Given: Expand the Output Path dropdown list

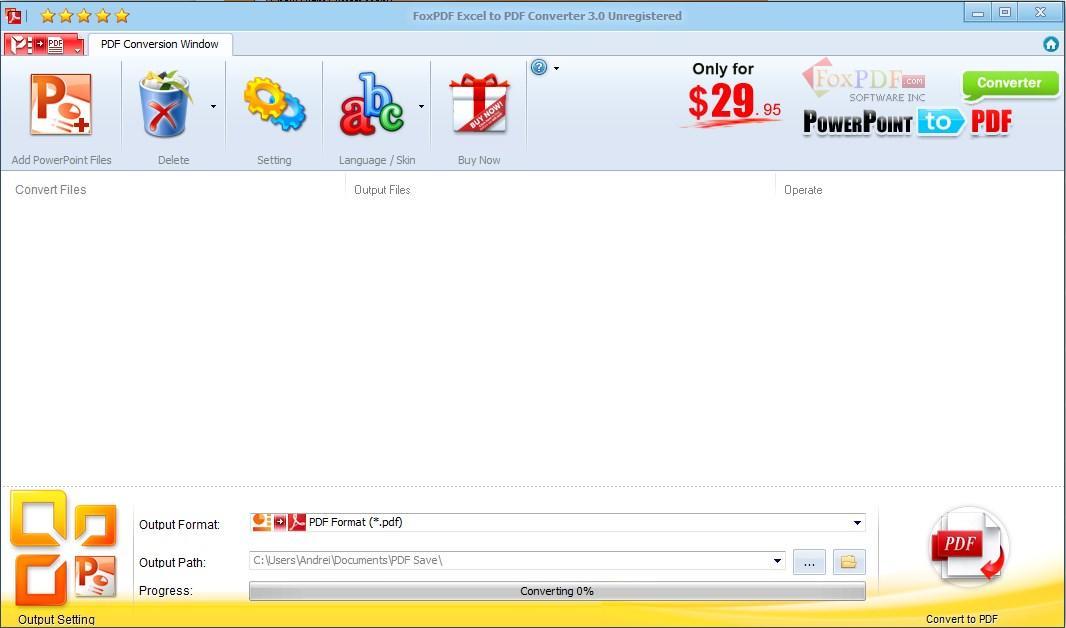Looking at the screenshot, I should pyautogui.click(x=777, y=562).
